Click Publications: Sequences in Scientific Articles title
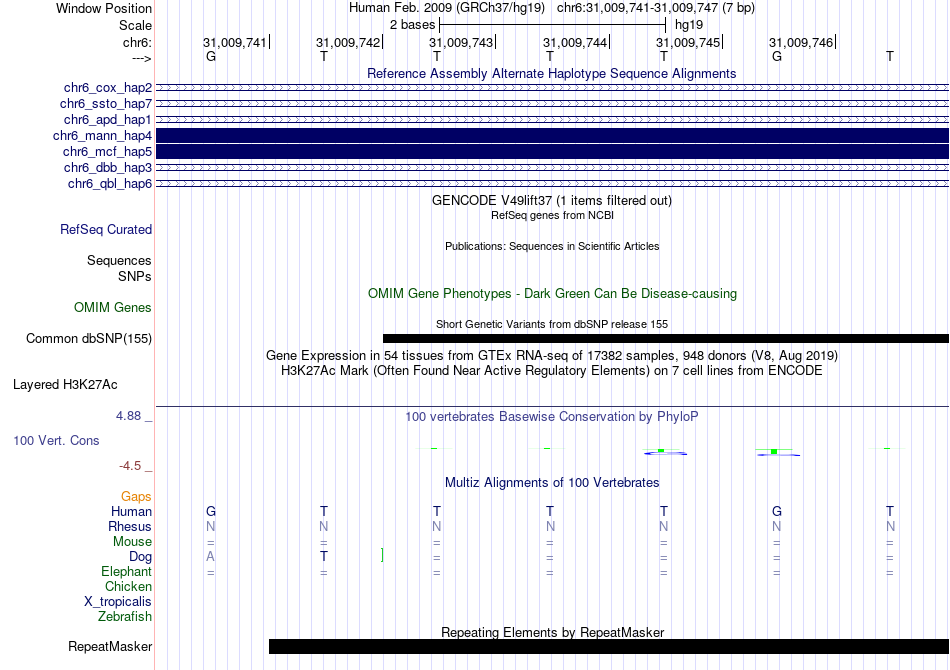Screen dimensions: 950x670 552,246
